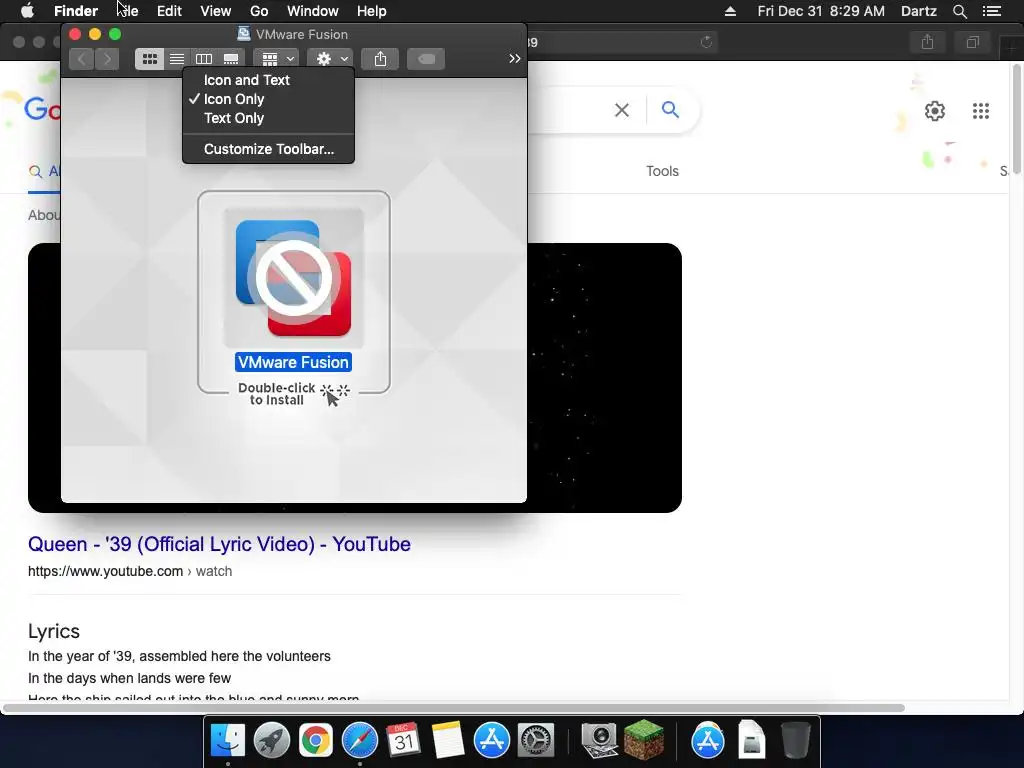Viewport: 1024px width, 768px height.
Task: Open the Finder menu in menu bar
Action: [x=76, y=10]
